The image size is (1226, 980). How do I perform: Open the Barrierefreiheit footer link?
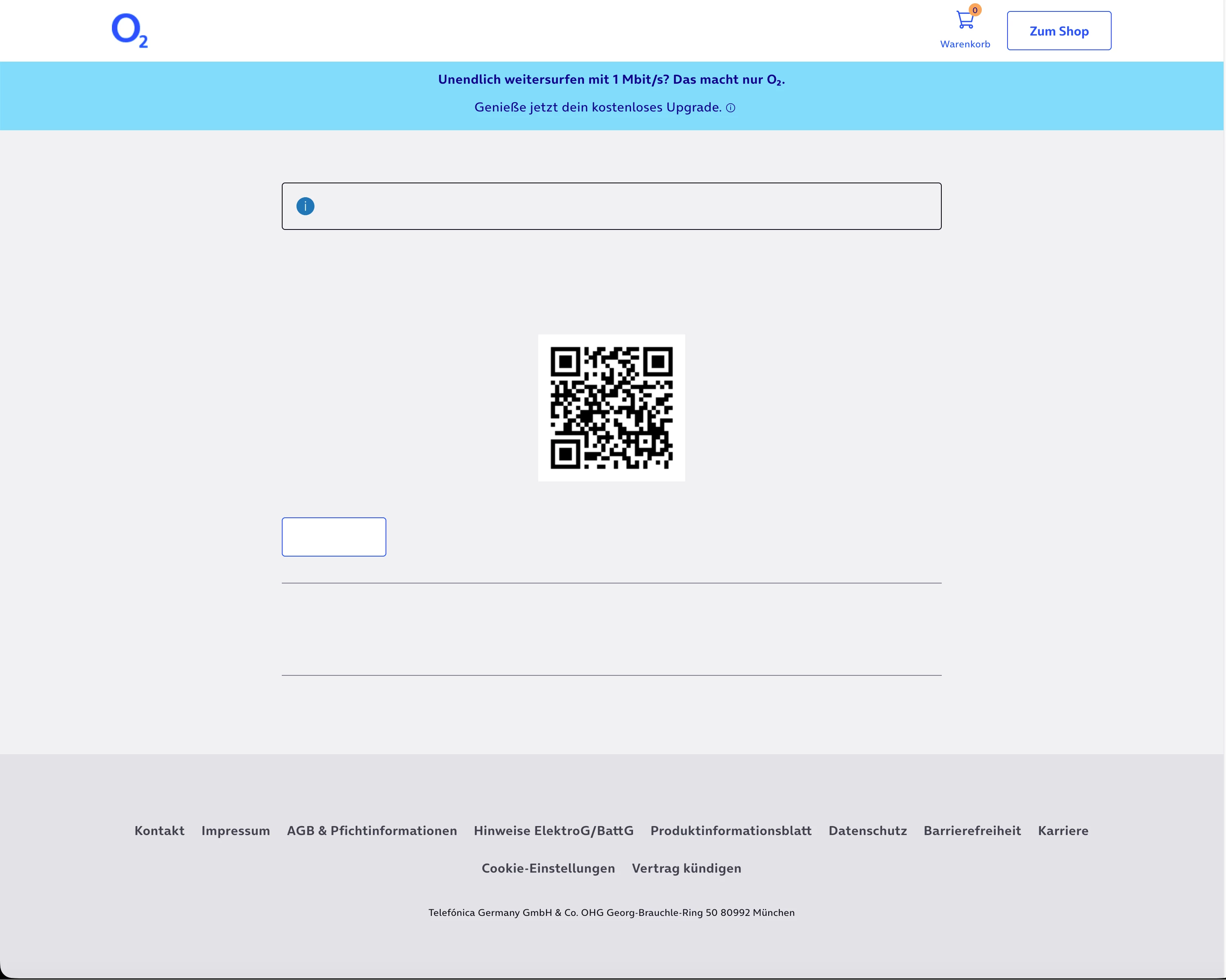(x=972, y=831)
